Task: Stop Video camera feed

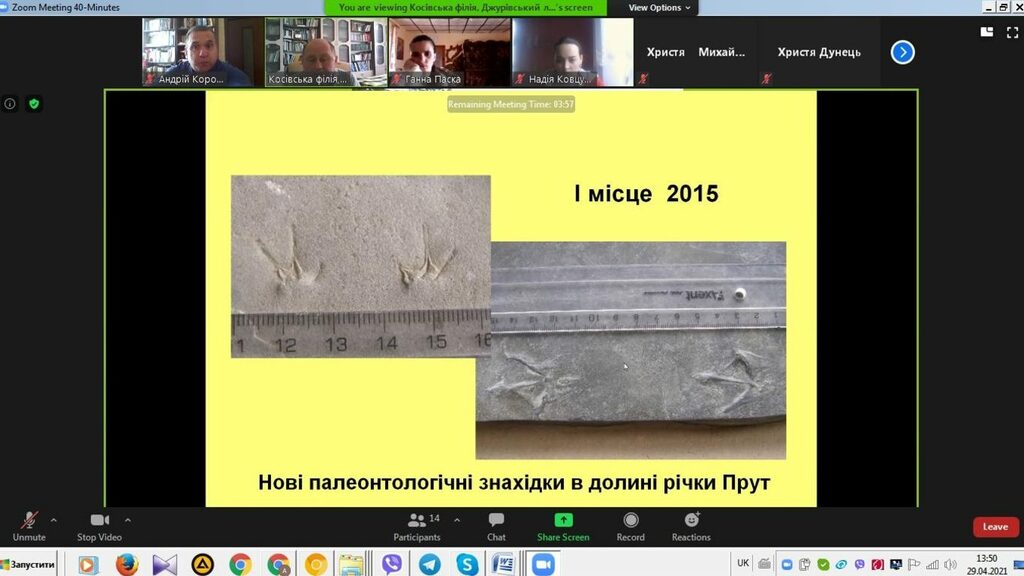Action: pos(99,525)
